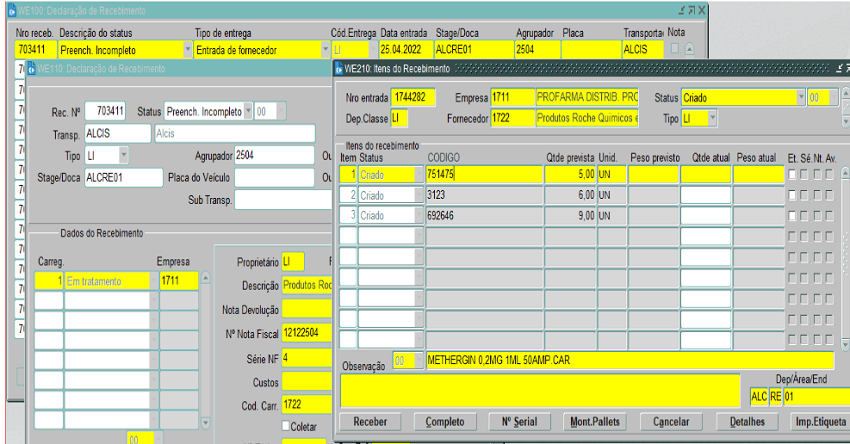The image size is (850, 444).
Task: Click the scroll arrow beside Nota column
Action: pyautogui.click(x=689, y=48)
